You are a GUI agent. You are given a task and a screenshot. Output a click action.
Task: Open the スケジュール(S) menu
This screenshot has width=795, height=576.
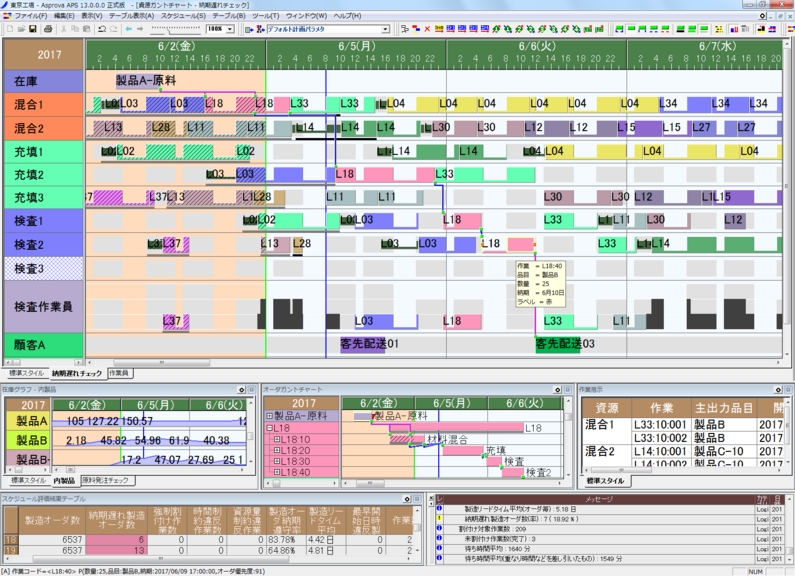pyautogui.click(x=186, y=16)
